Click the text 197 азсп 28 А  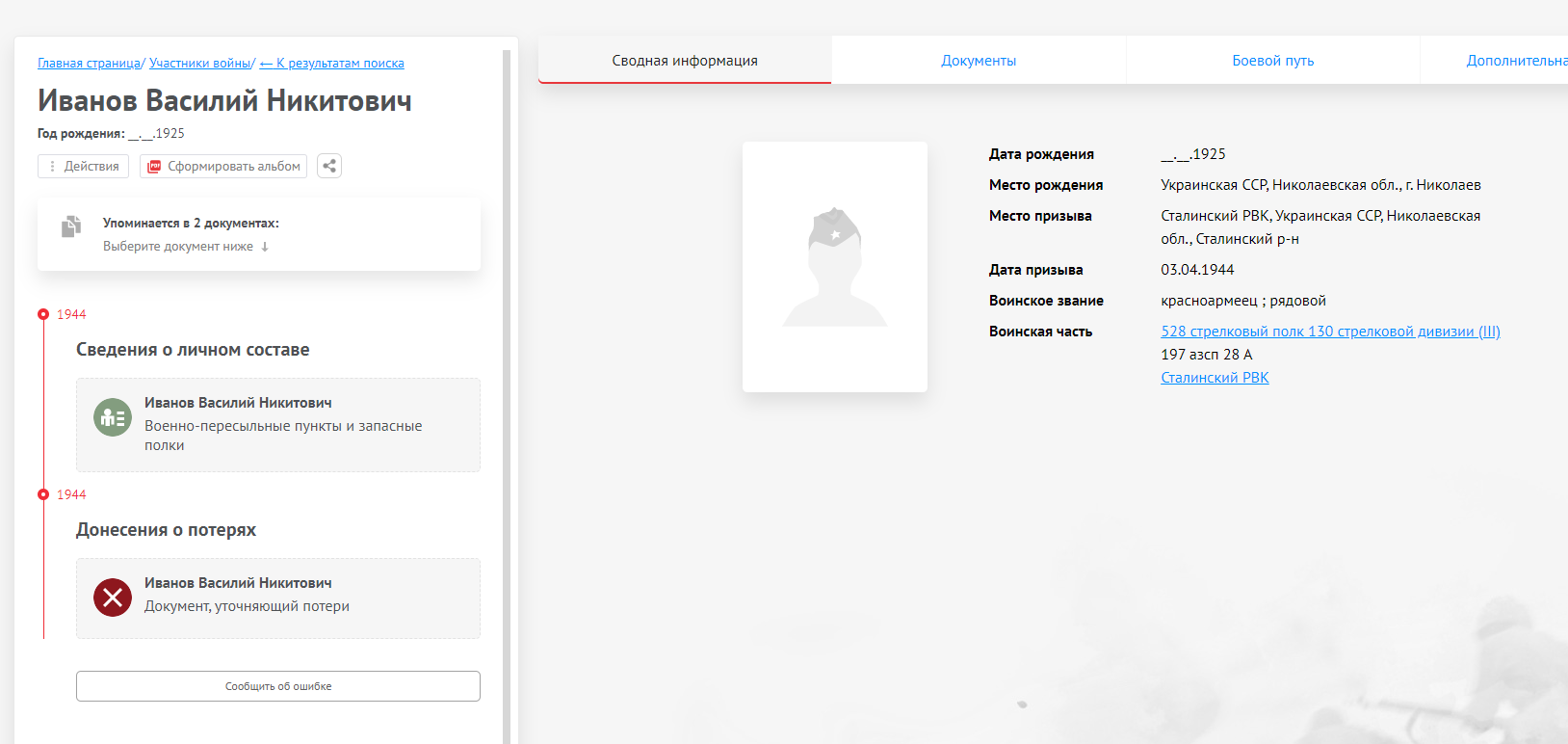click(1207, 355)
